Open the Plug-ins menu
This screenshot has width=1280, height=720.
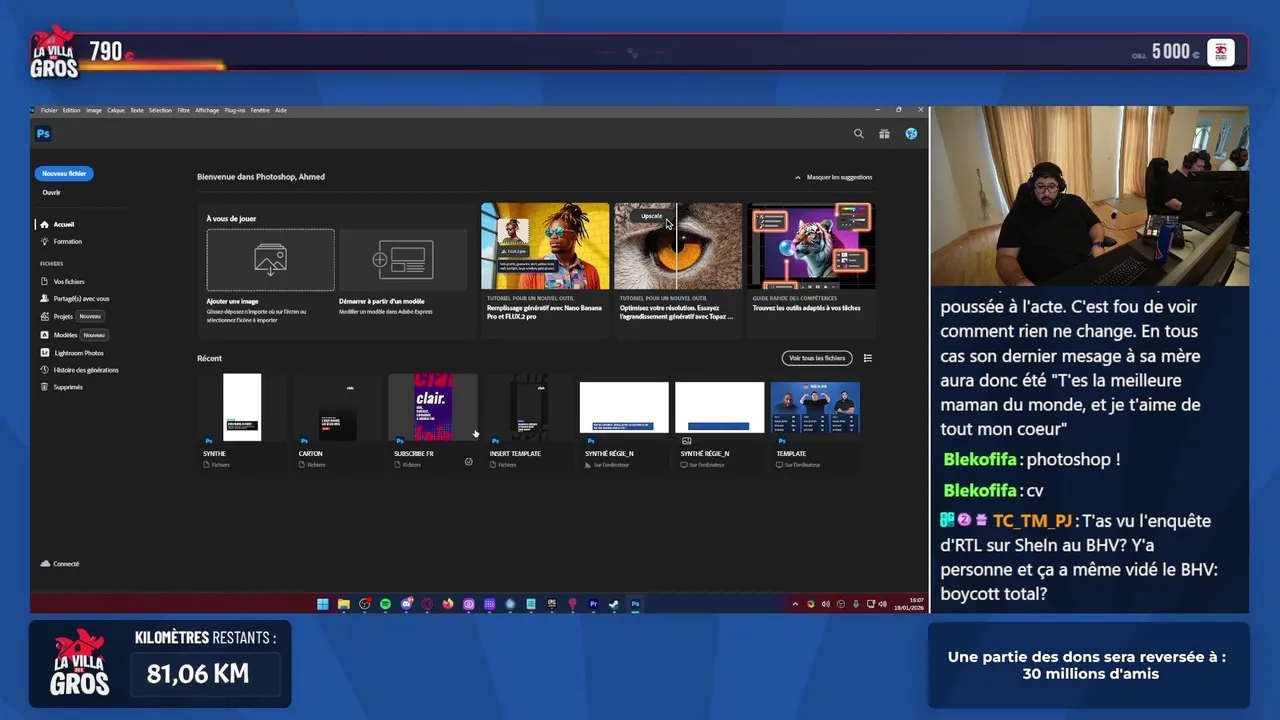click(x=235, y=110)
